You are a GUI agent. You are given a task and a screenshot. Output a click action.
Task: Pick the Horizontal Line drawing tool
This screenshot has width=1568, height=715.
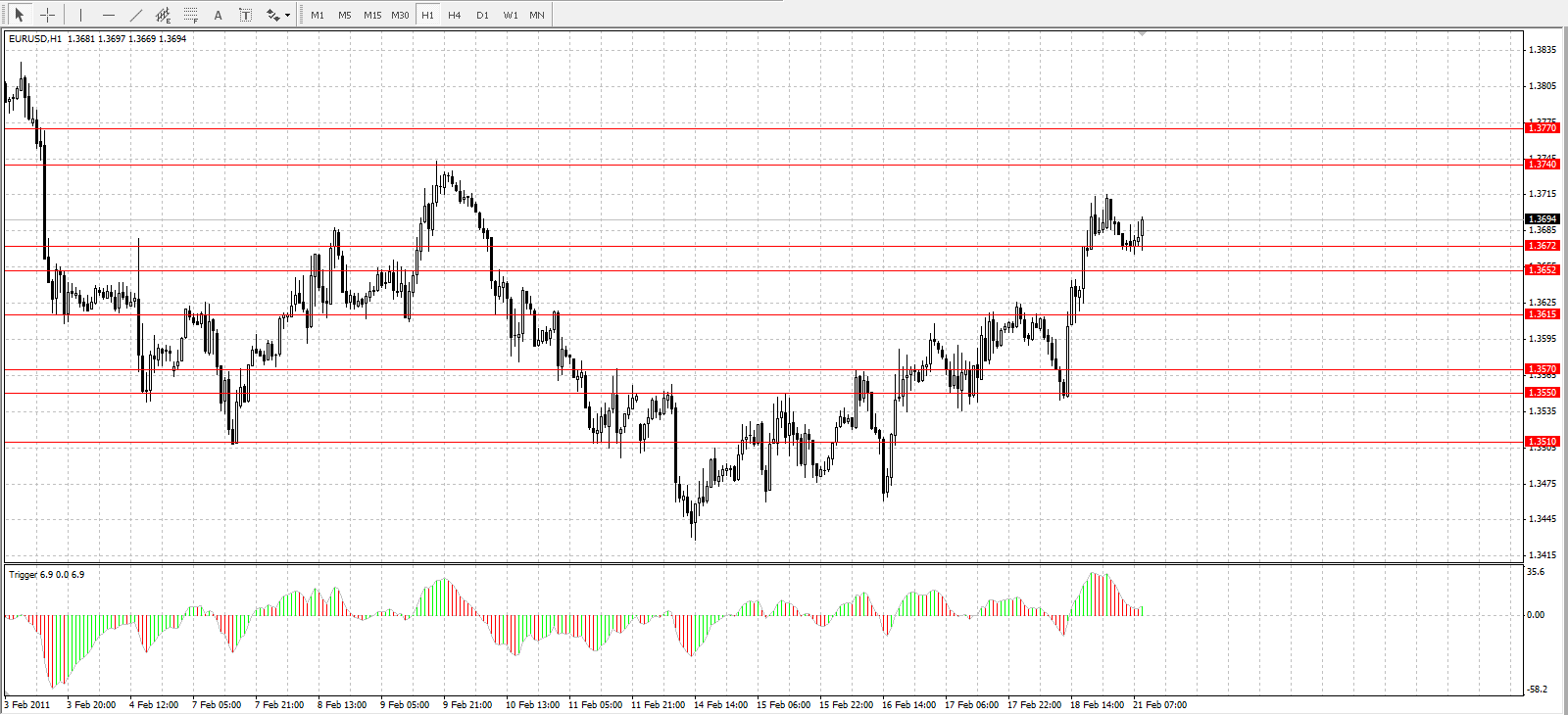pyautogui.click(x=108, y=15)
